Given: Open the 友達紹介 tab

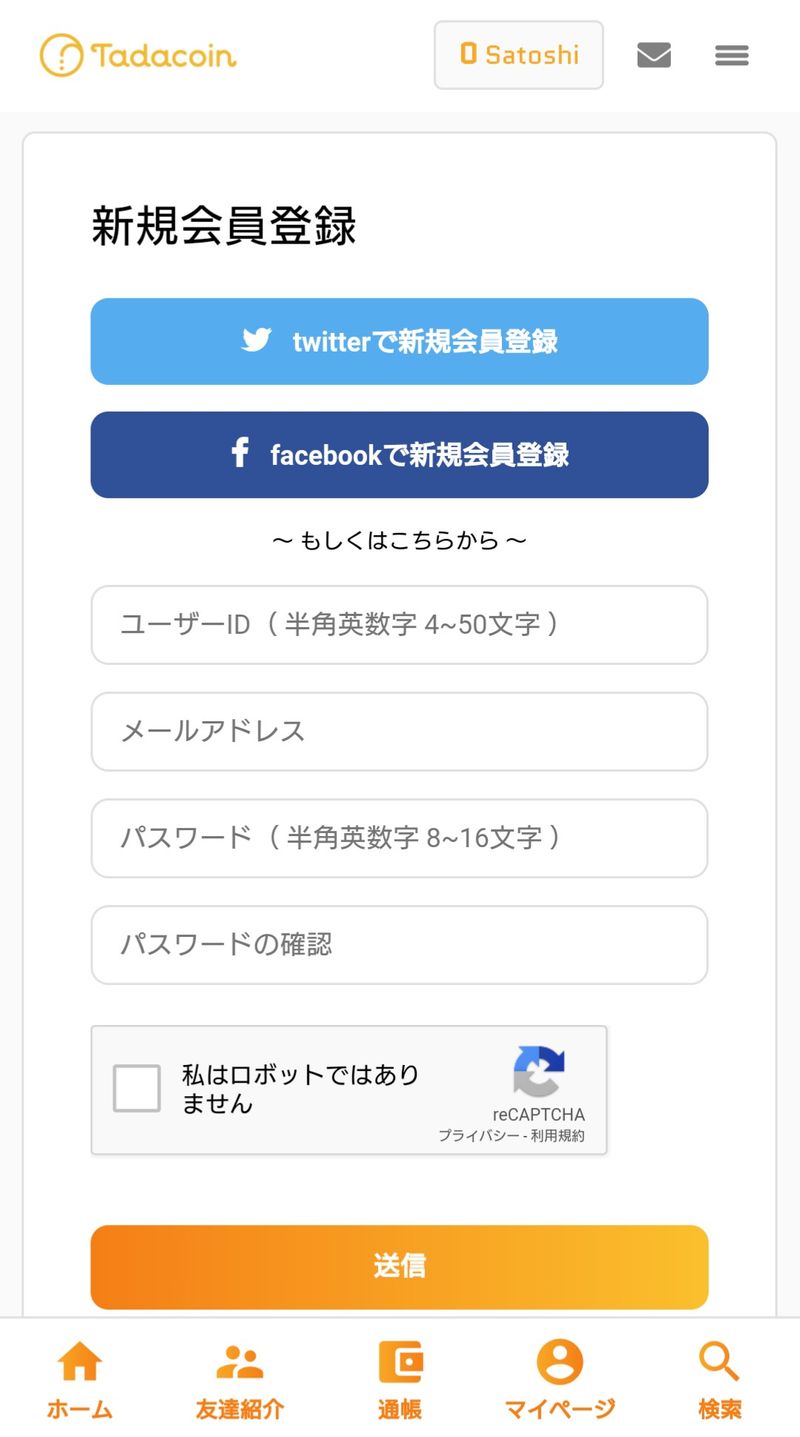Looking at the screenshot, I should (x=240, y=1380).
